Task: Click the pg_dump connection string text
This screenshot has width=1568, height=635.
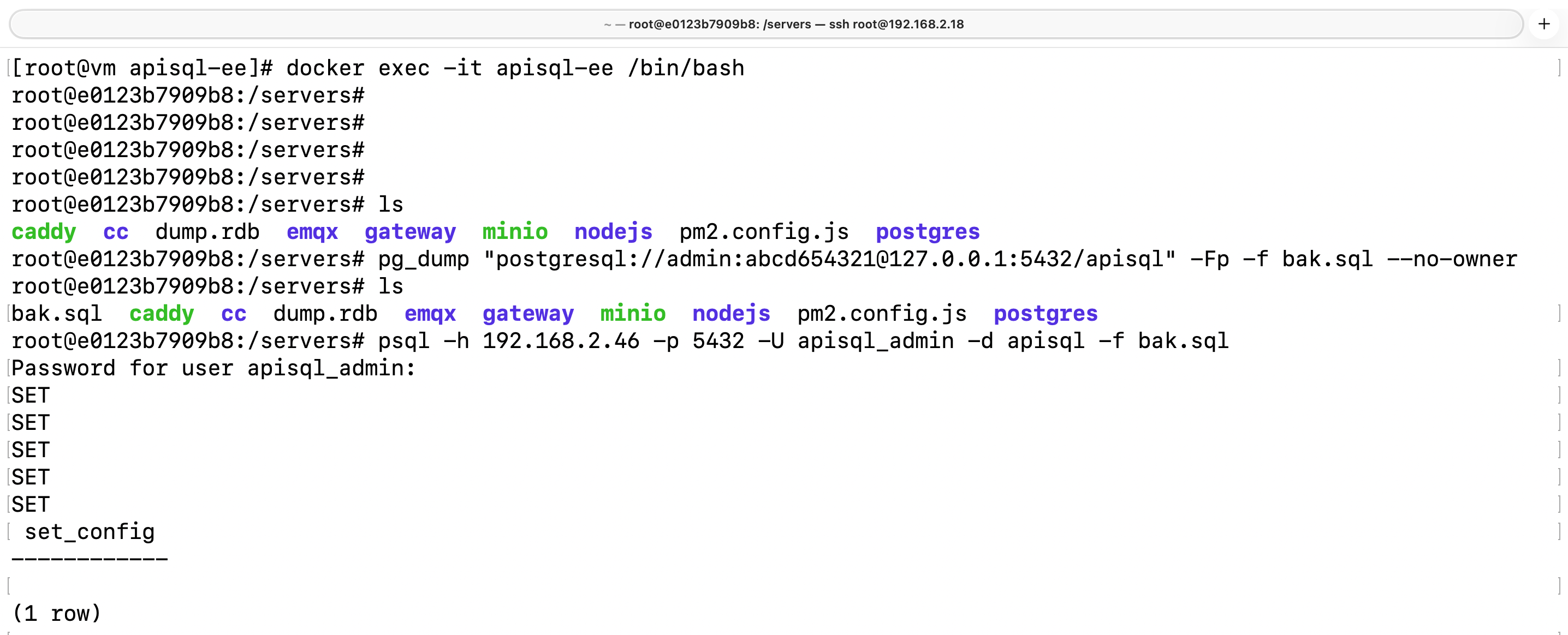Action: pyautogui.click(x=829, y=259)
